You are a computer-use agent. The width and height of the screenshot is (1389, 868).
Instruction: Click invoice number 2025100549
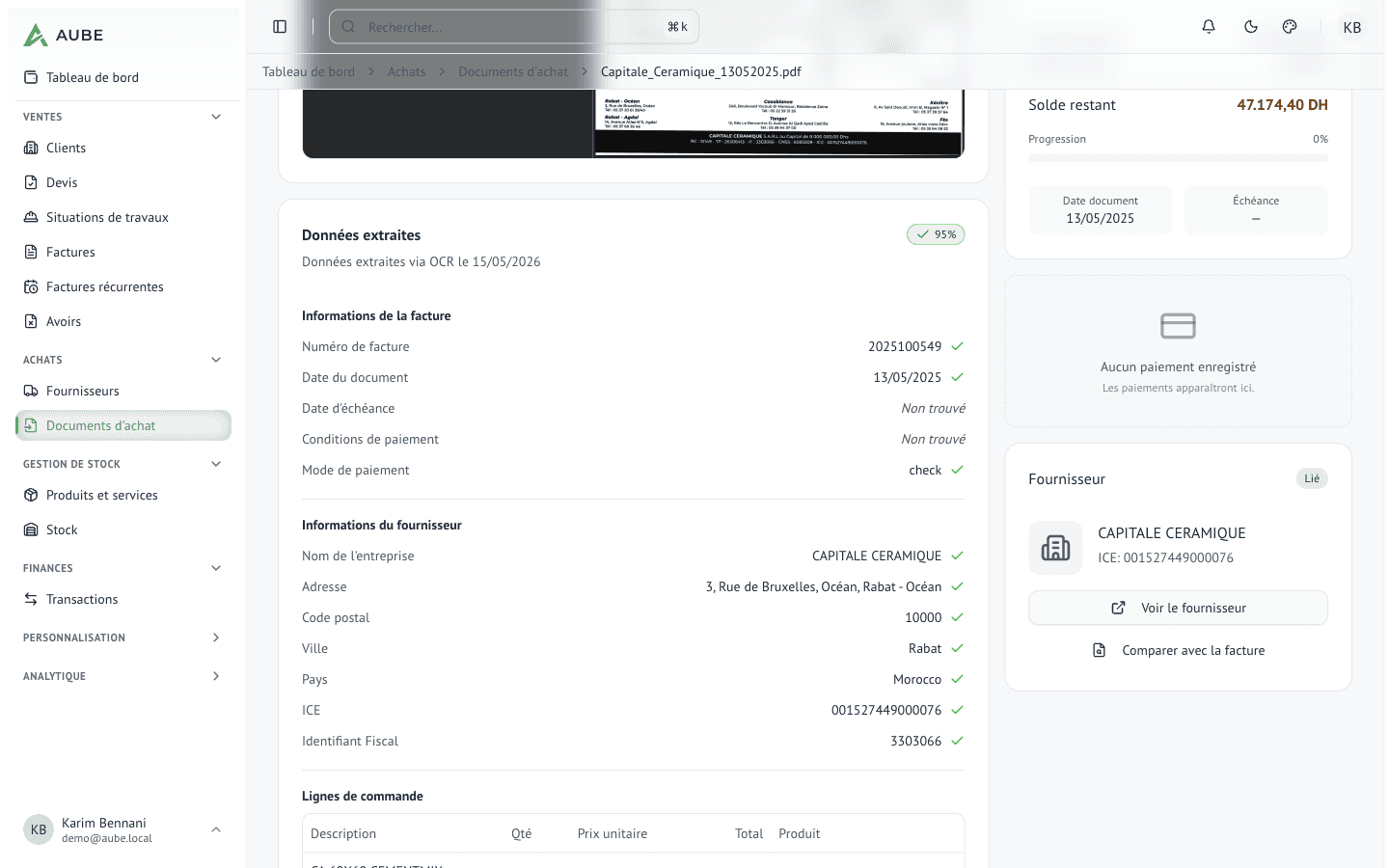click(x=905, y=346)
